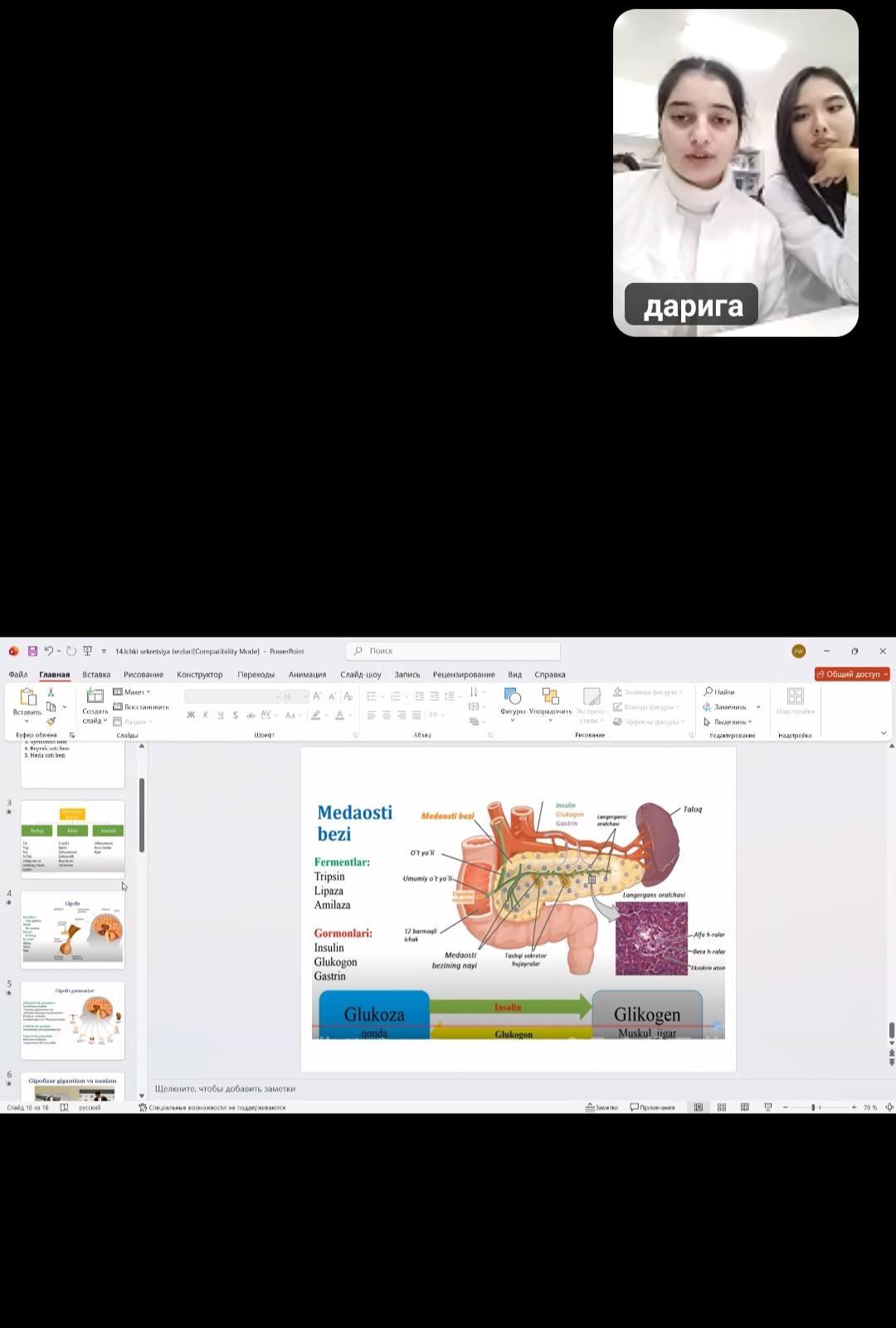Click the Create Slide (Создать слайд) icon
Image resolution: width=896 pixels, height=1328 pixels.
click(95, 697)
